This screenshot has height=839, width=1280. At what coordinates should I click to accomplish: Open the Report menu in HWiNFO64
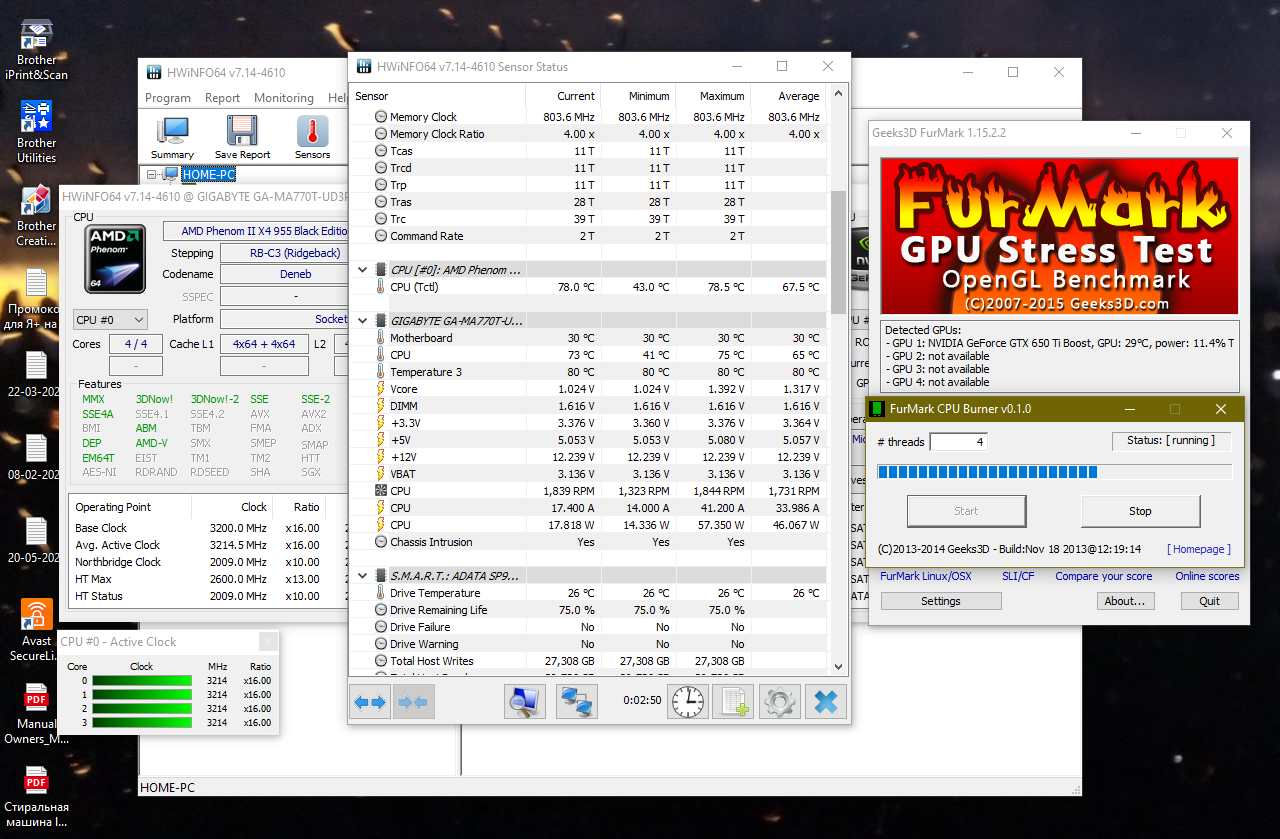[222, 98]
